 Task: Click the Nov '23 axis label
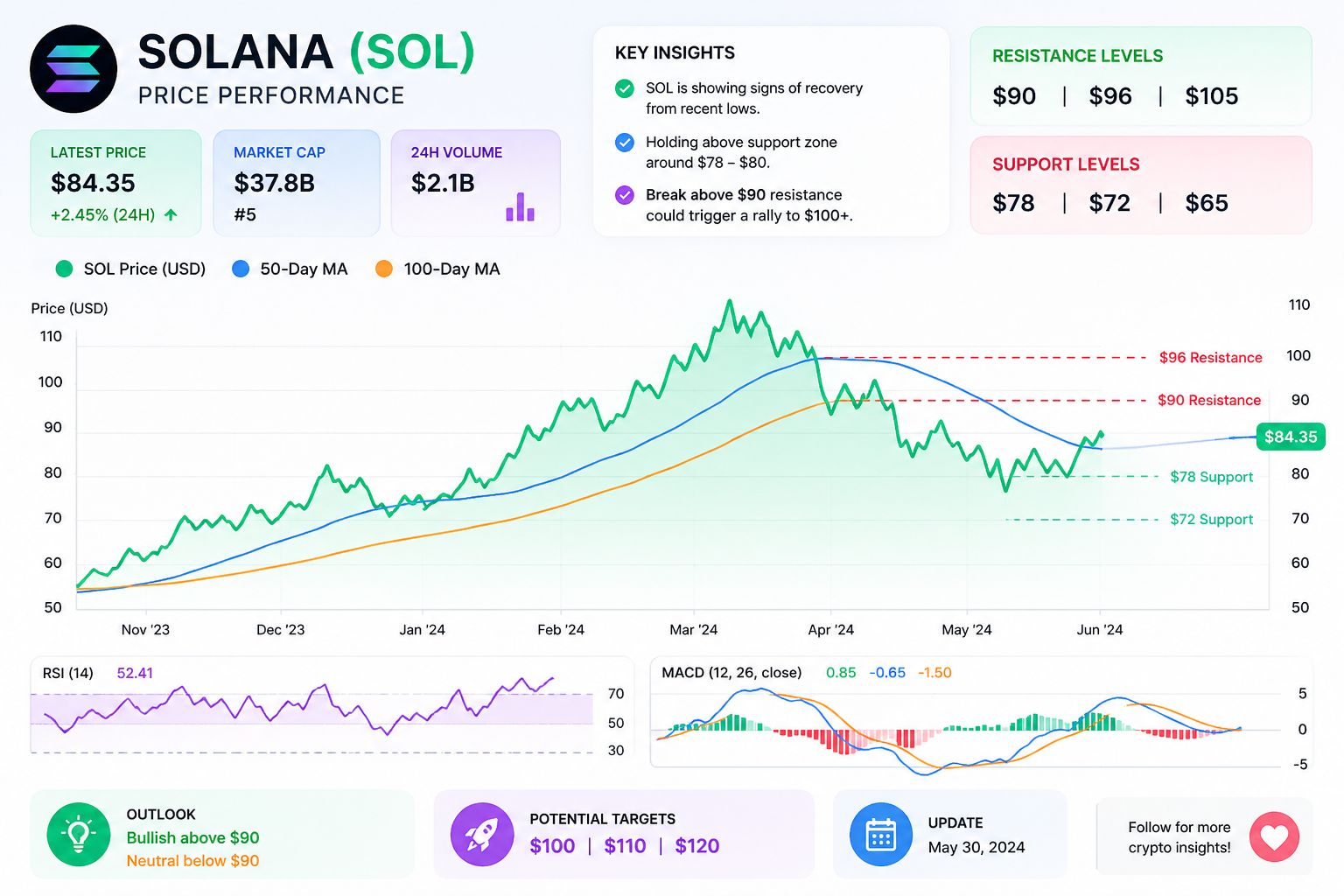(x=145, y=630)
